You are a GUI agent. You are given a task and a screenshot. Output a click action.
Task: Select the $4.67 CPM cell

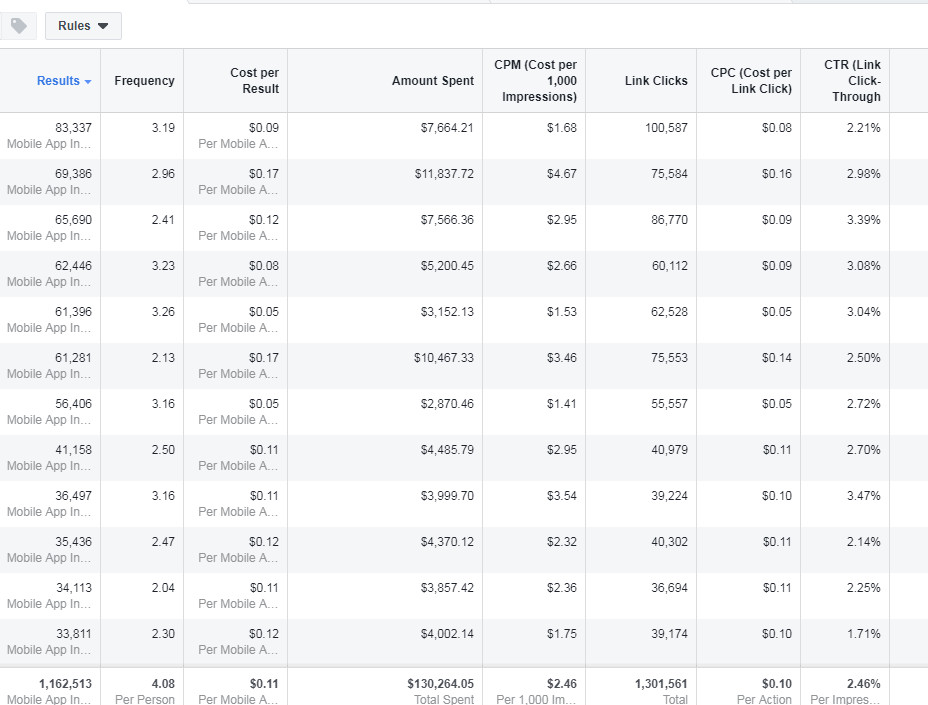coord(561,174)
